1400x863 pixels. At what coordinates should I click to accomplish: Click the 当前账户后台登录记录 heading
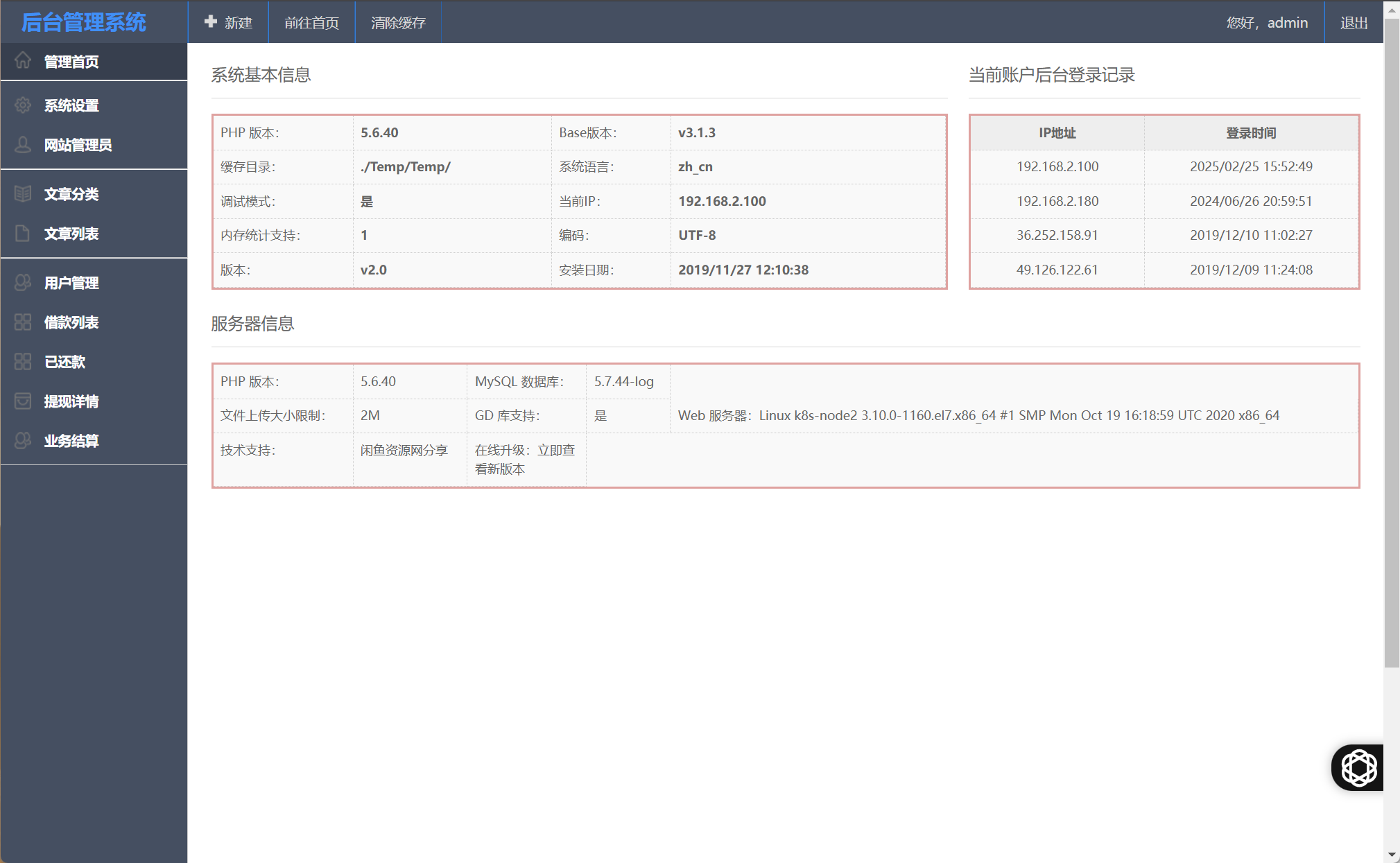(x=1051, y=75)
